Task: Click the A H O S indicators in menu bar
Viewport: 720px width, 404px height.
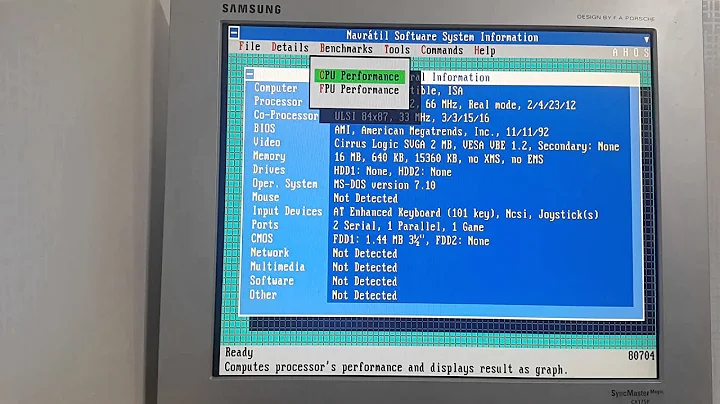Action: click(630, 53)
